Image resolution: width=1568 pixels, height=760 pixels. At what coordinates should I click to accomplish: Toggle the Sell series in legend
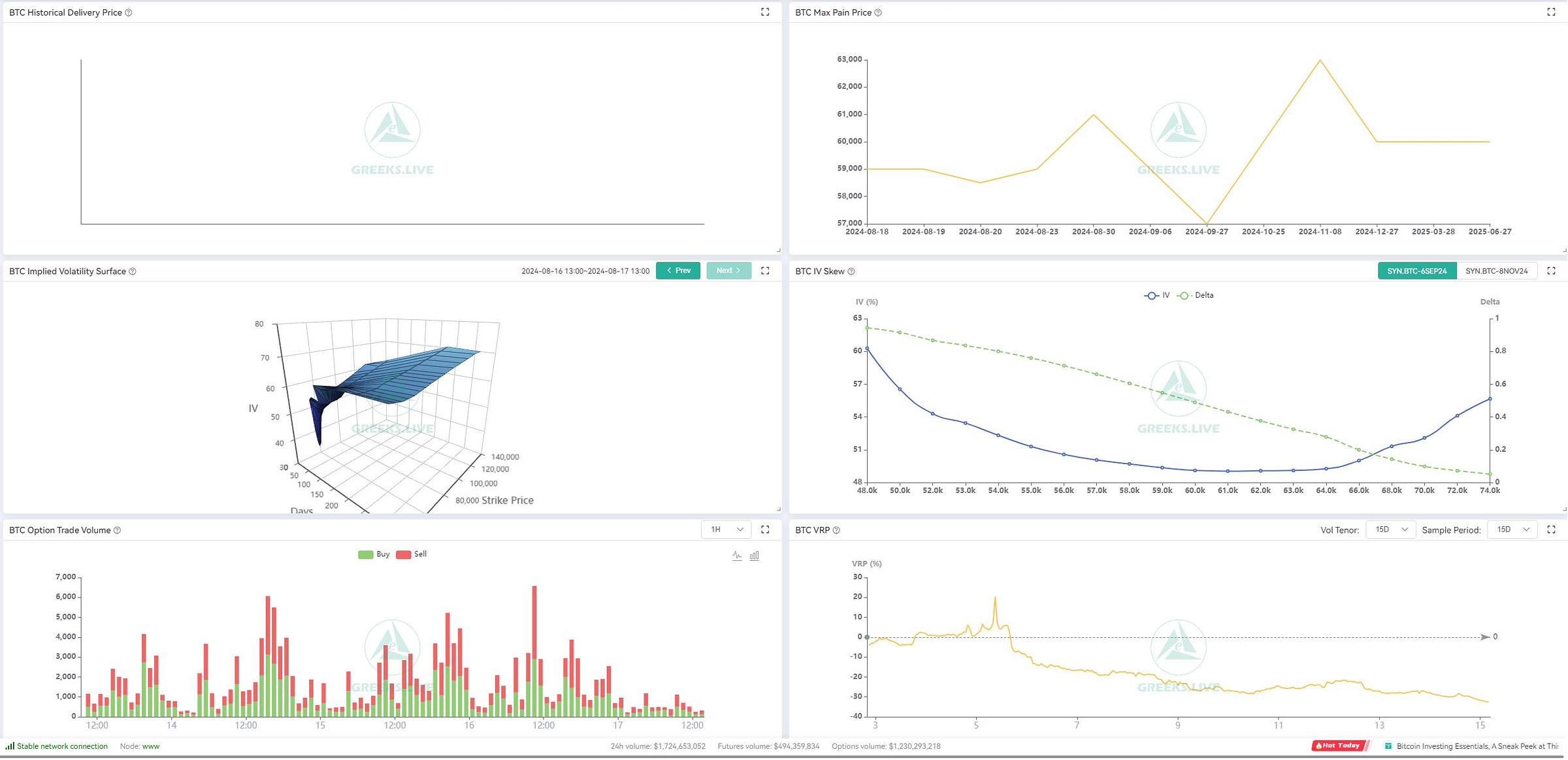tap(412, 554)
